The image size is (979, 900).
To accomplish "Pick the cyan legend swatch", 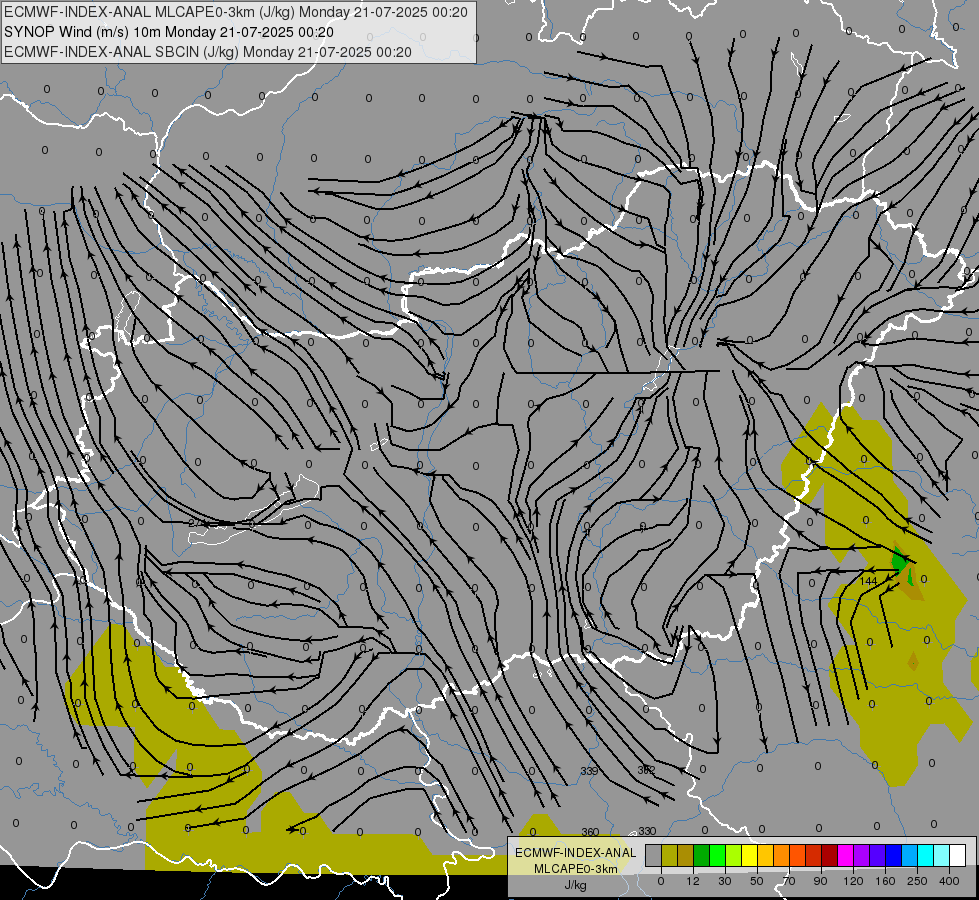I will click(925, 855).
